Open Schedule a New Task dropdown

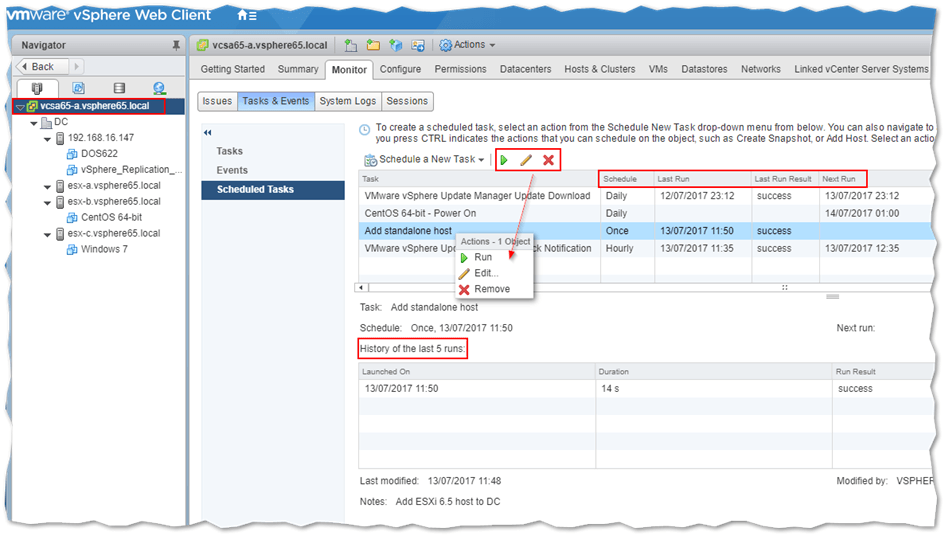pos(424,160)
